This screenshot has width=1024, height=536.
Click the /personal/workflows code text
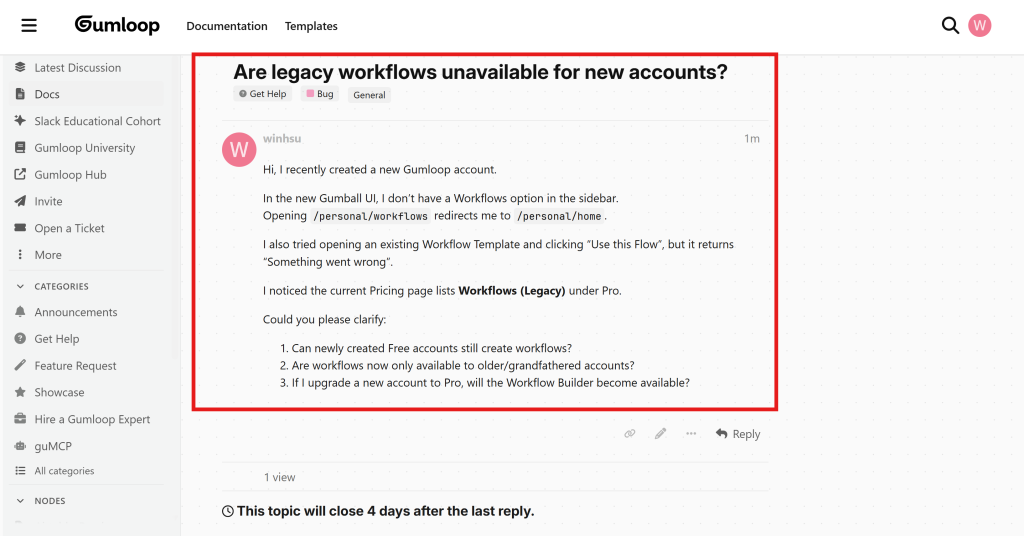(x=370, y=216)
